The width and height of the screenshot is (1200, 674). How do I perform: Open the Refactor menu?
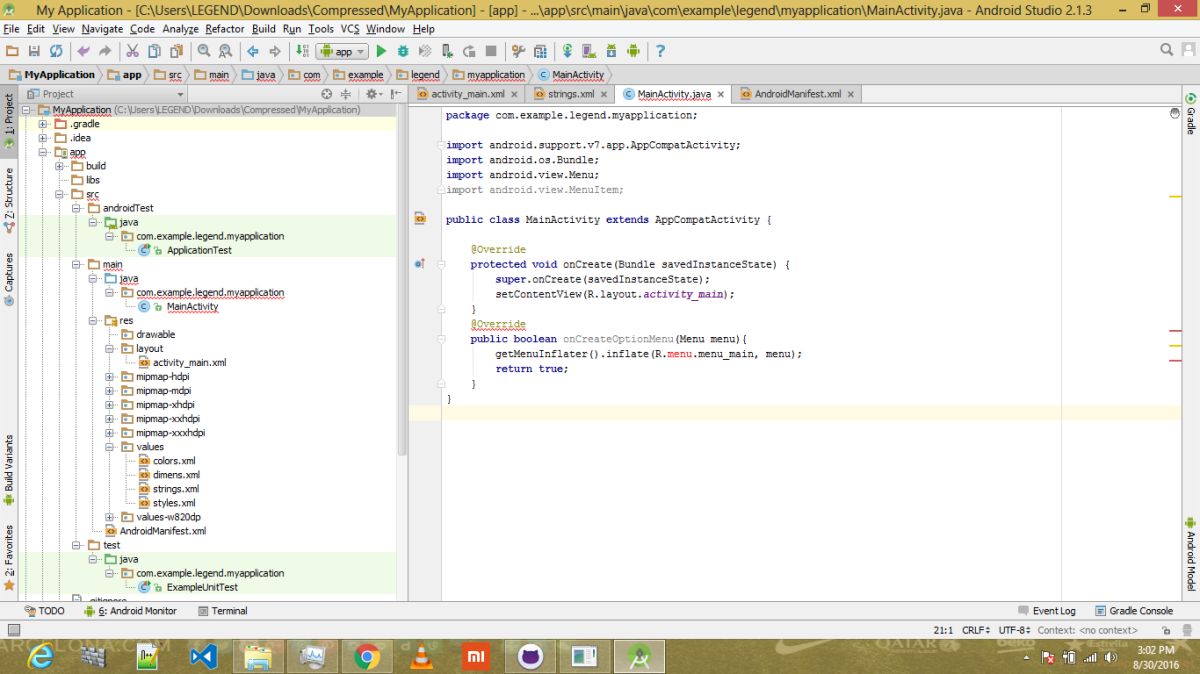(225, 29)
